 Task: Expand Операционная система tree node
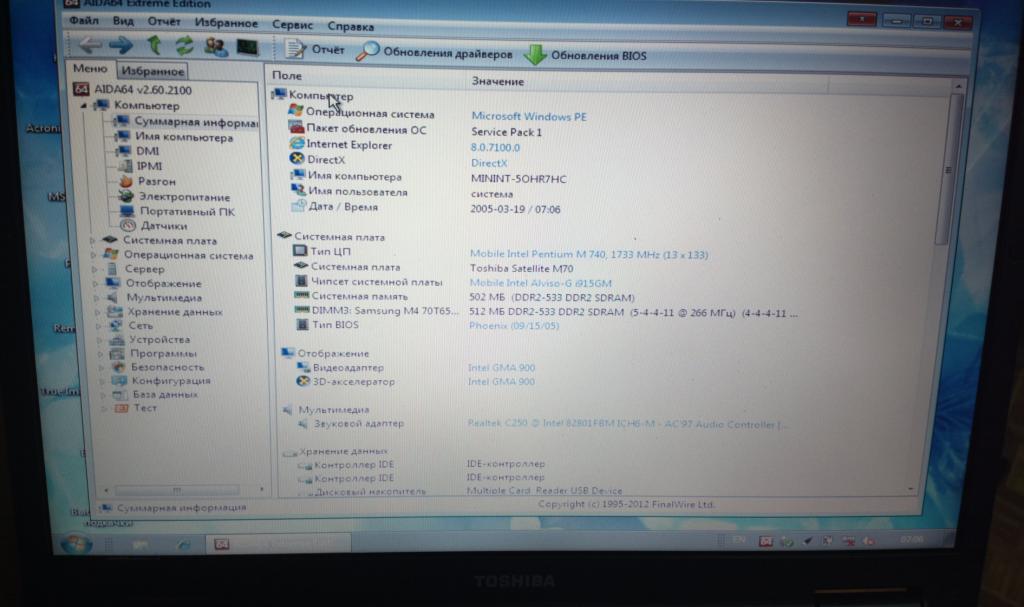(94, 255)
